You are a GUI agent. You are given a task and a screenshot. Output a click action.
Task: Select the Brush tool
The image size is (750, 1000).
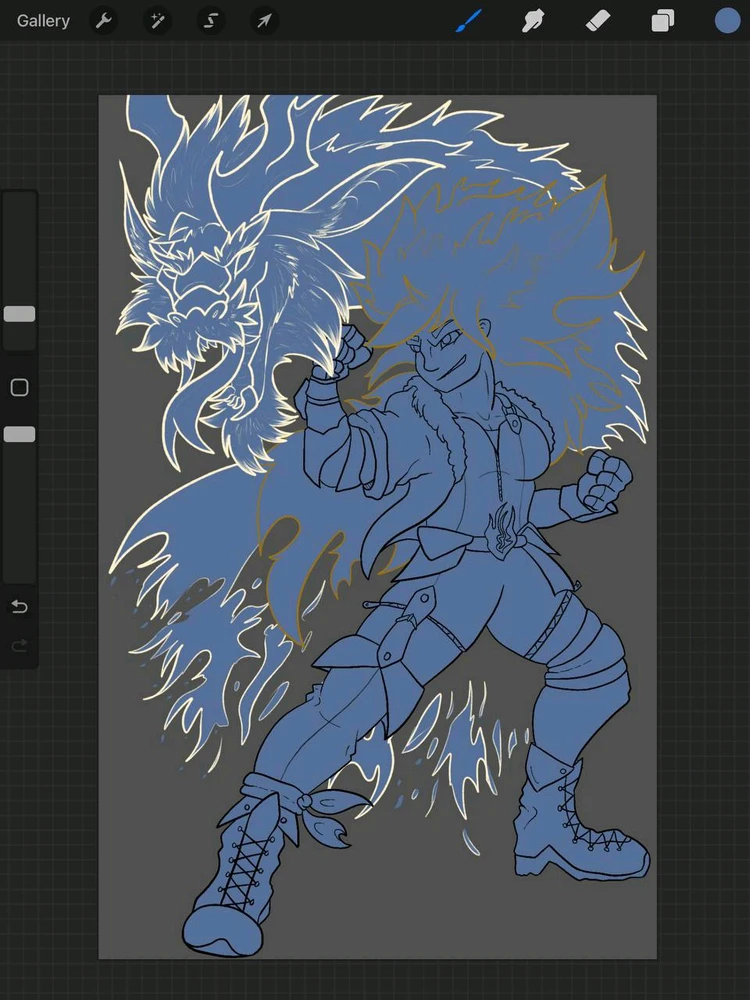pyautogui.click(x=468, y=21)
